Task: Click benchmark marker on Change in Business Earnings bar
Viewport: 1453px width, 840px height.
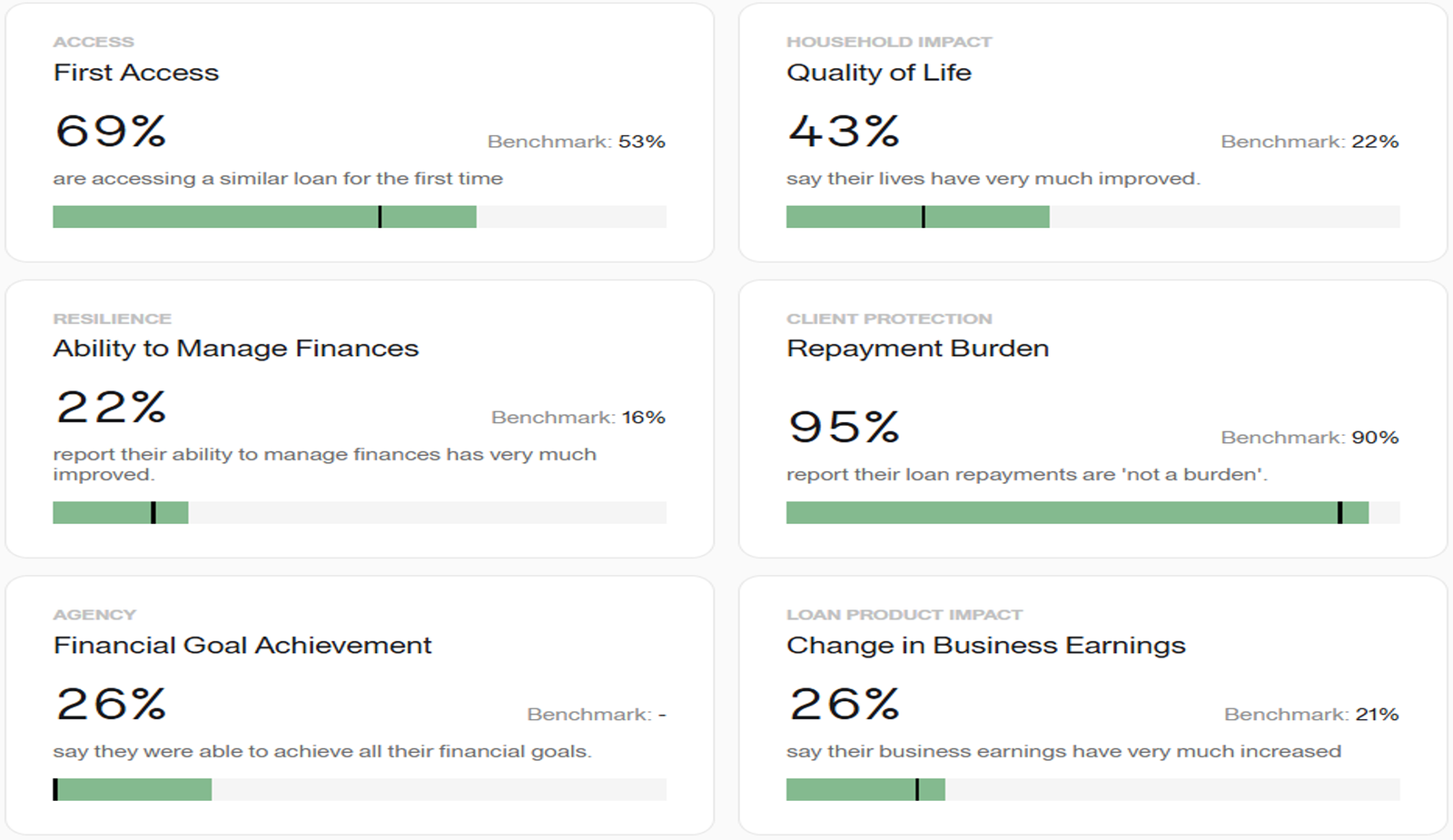Action: [x=917, y=789]
